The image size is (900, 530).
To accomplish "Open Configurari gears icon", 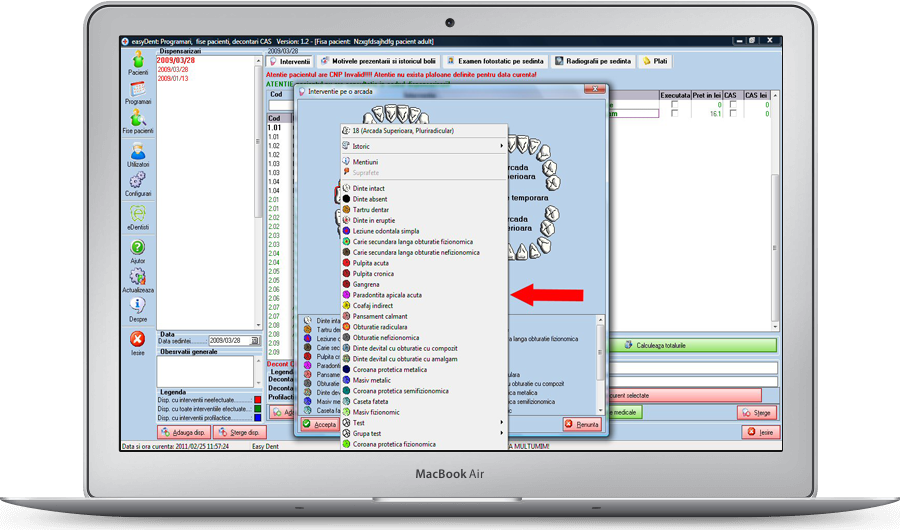I will [138, 184].
